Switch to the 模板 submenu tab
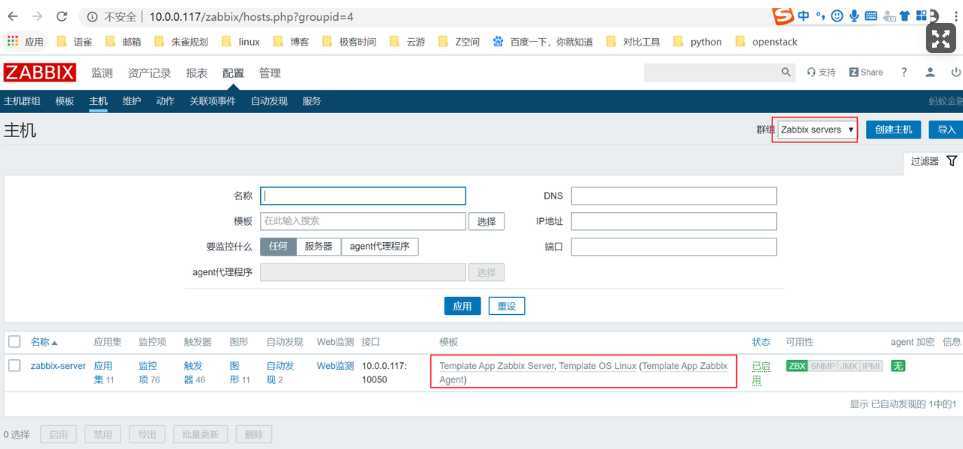This screenshot has width=963, height=449. pyautogui.click(x=64, y=101)
